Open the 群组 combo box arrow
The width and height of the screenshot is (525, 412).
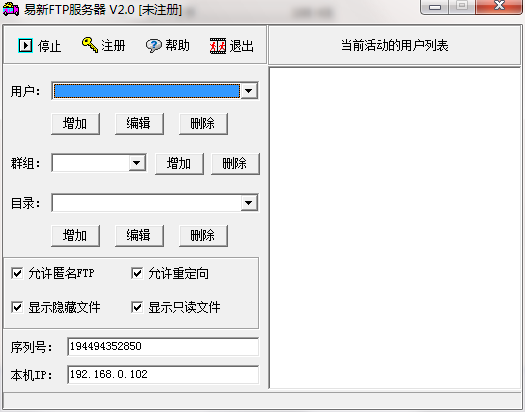pyautogui.click(x=137, y=163)
